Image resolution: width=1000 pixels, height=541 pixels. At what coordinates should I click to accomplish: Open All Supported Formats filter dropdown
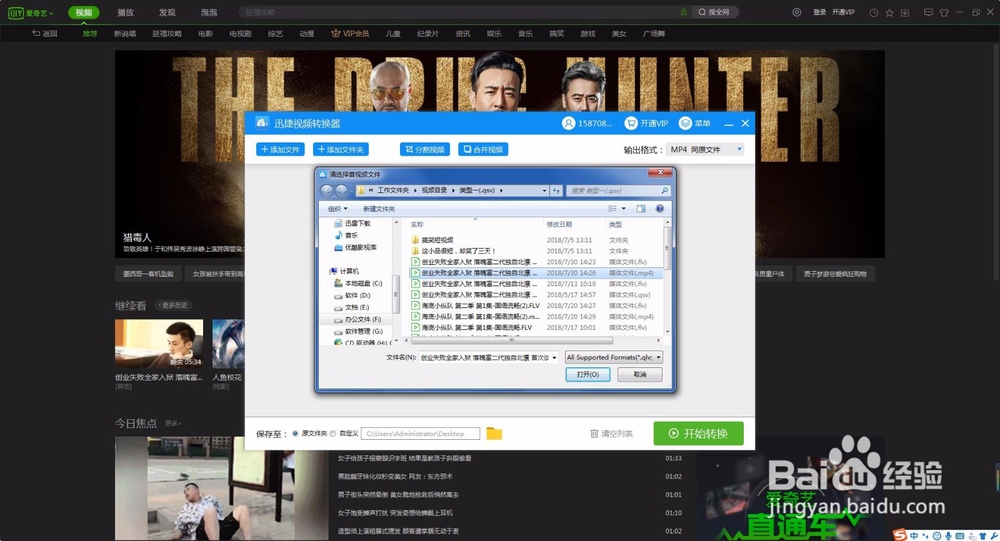(614, 357)
